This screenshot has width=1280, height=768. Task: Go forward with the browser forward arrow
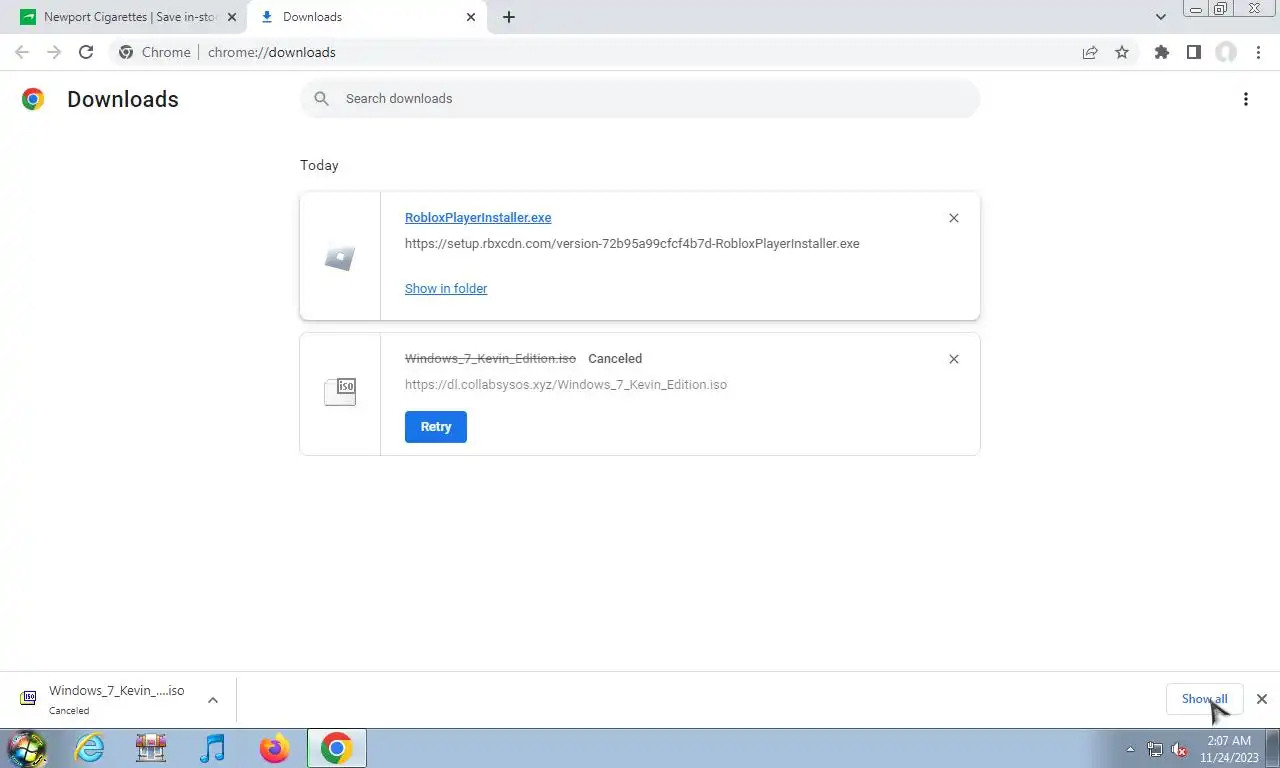(54, 52)
